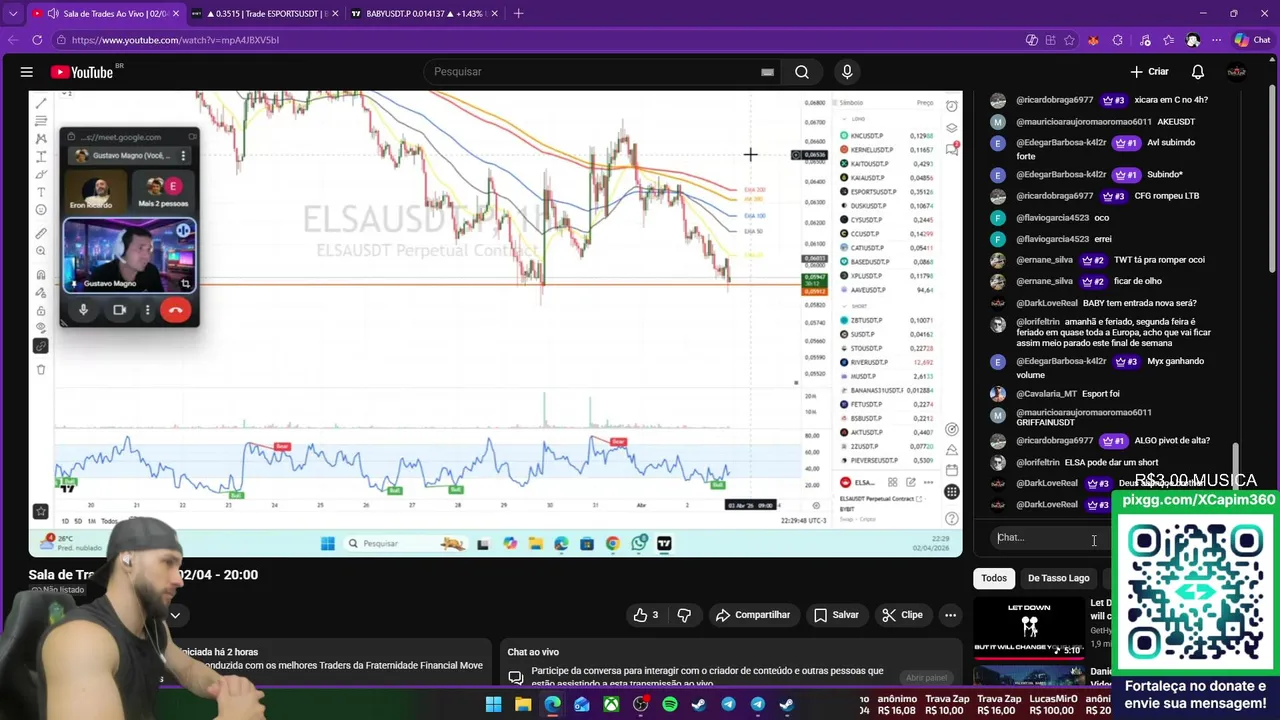Mute the microphone in Meet popup
This screenshot has width=1280, height=720.
click(83, 310)
